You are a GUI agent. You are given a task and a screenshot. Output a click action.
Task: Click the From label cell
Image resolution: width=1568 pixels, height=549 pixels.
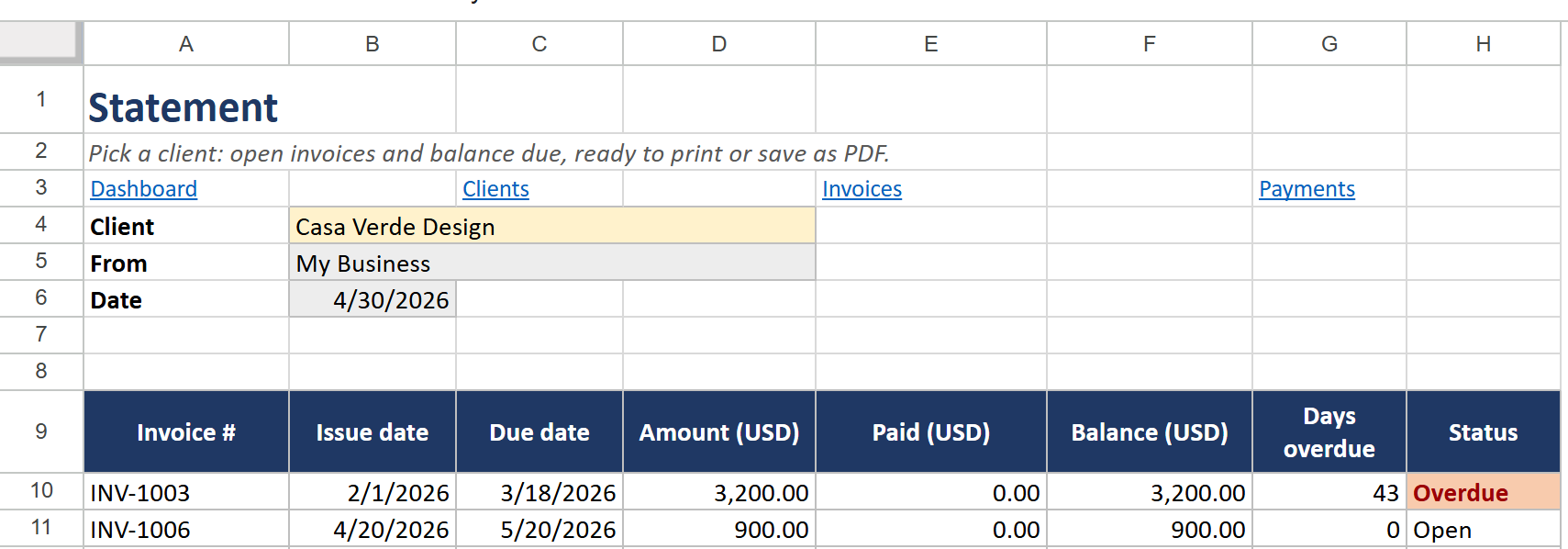point(186,263)
